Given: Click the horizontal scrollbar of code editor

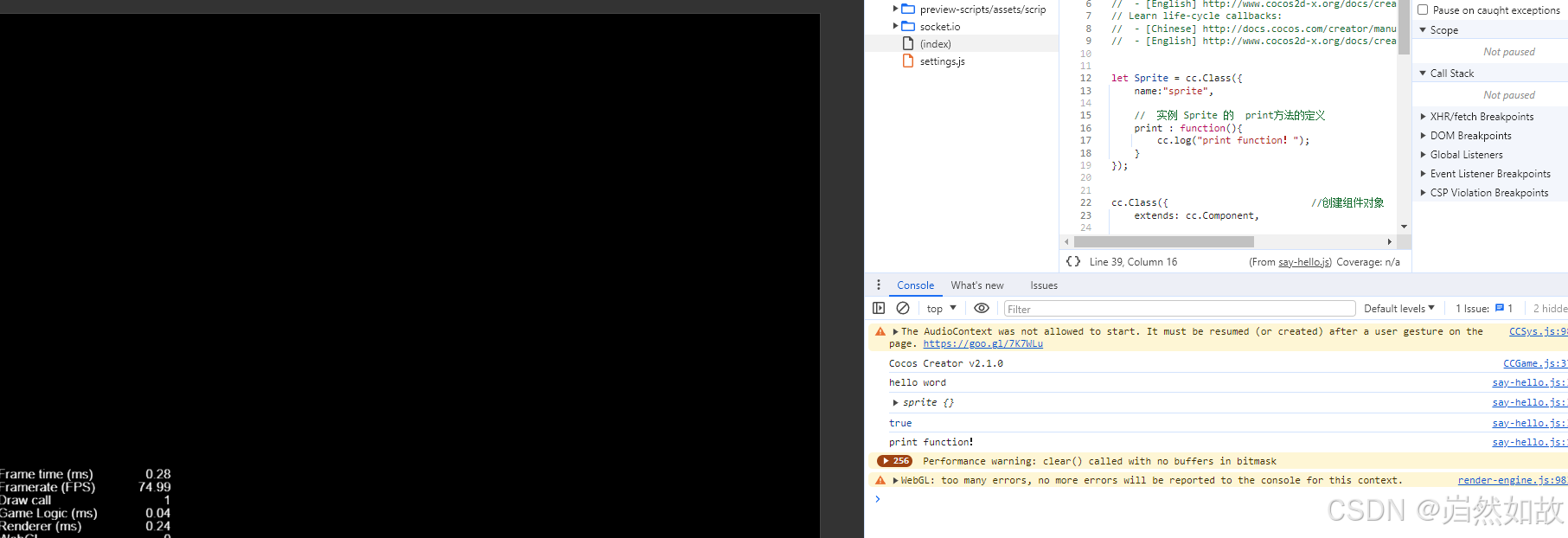Looking at the screenshot, I should tap(1163, 241).
